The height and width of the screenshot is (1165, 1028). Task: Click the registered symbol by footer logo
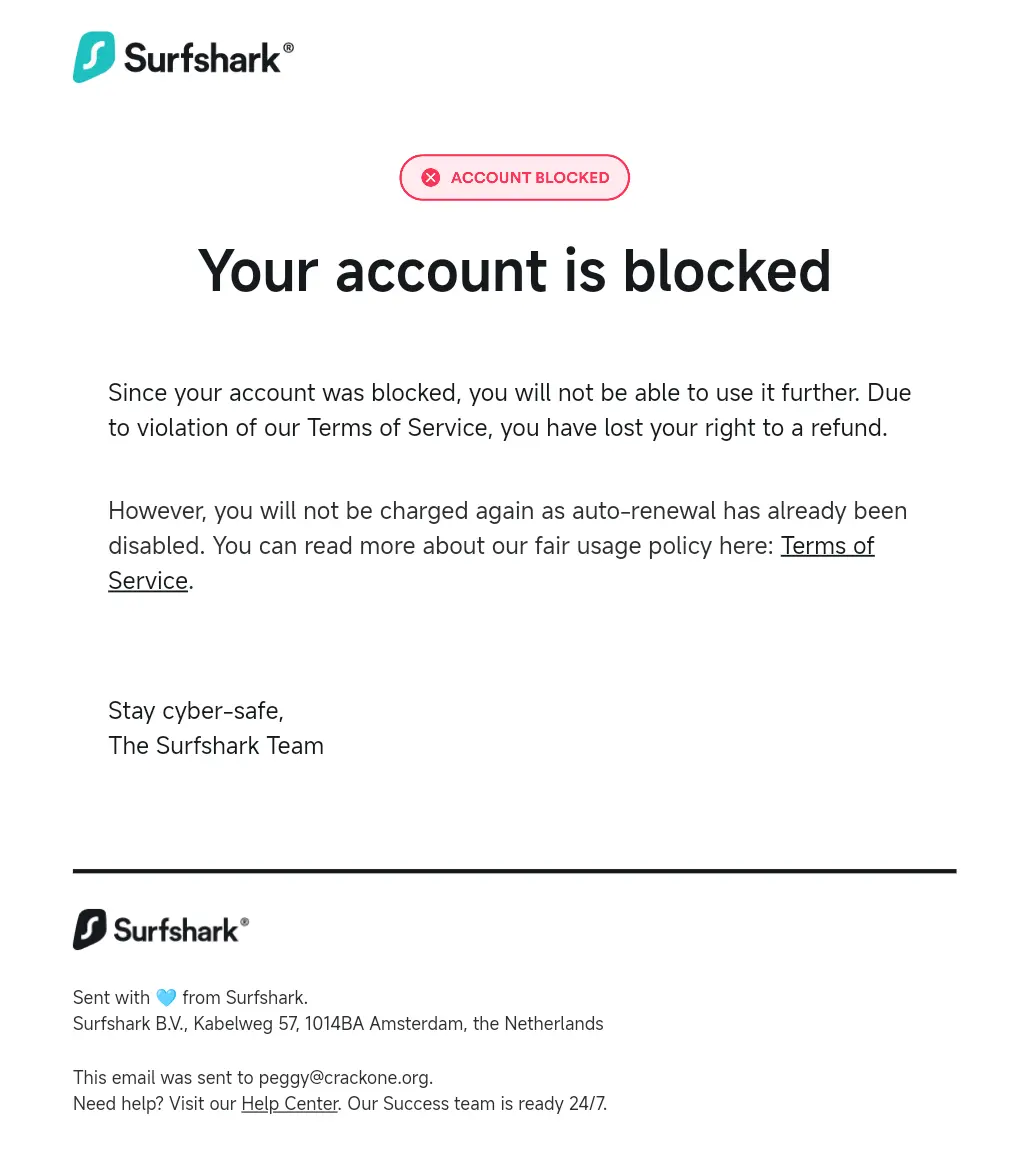point(244,922)
